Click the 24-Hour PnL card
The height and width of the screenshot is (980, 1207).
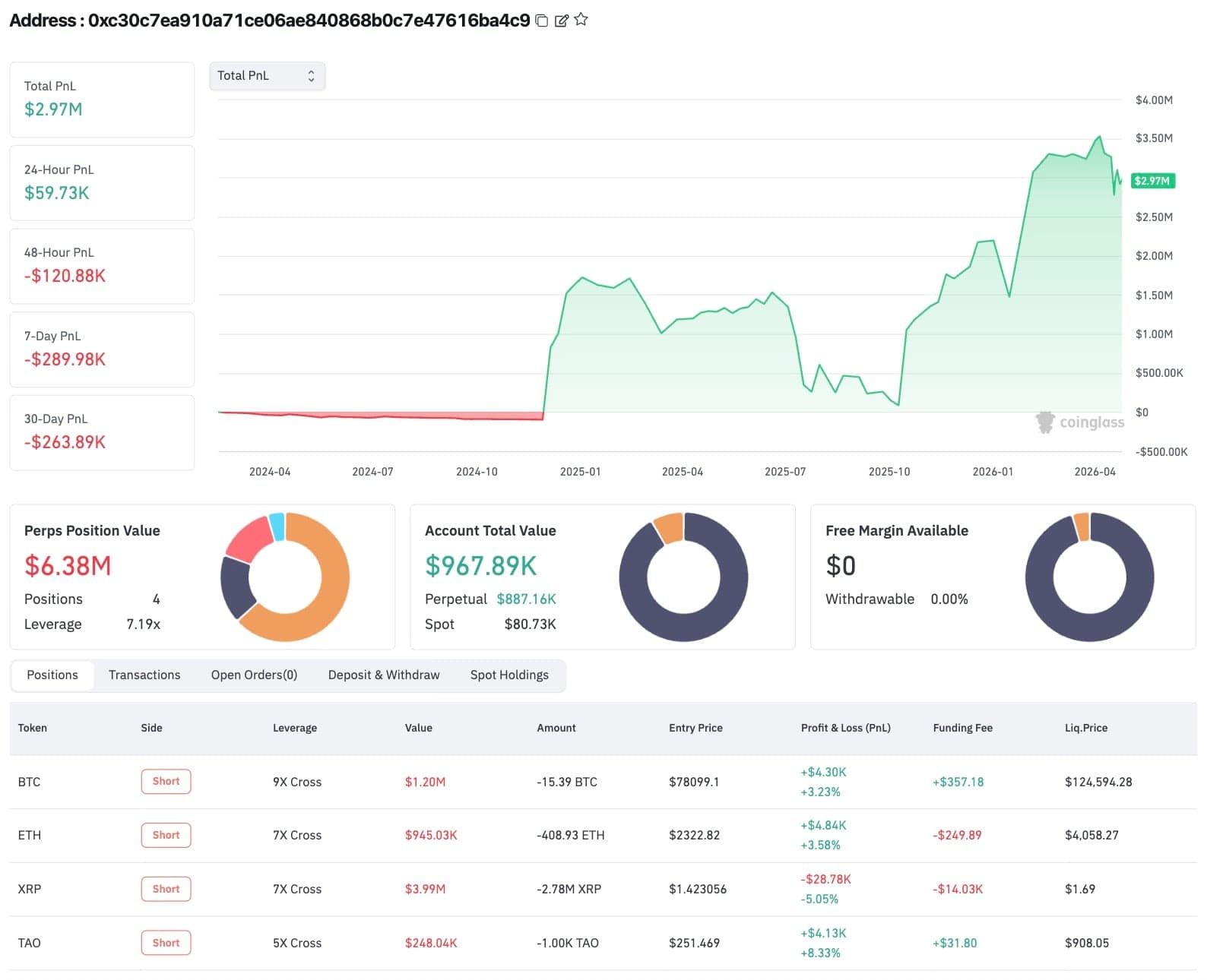pyautogui.click(x=102, y=183)
